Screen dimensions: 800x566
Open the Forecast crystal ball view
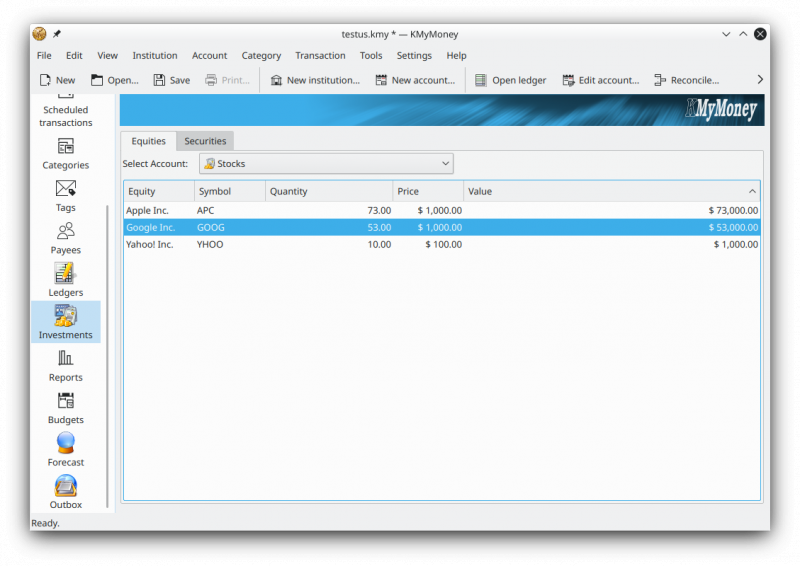coord(65,451)
